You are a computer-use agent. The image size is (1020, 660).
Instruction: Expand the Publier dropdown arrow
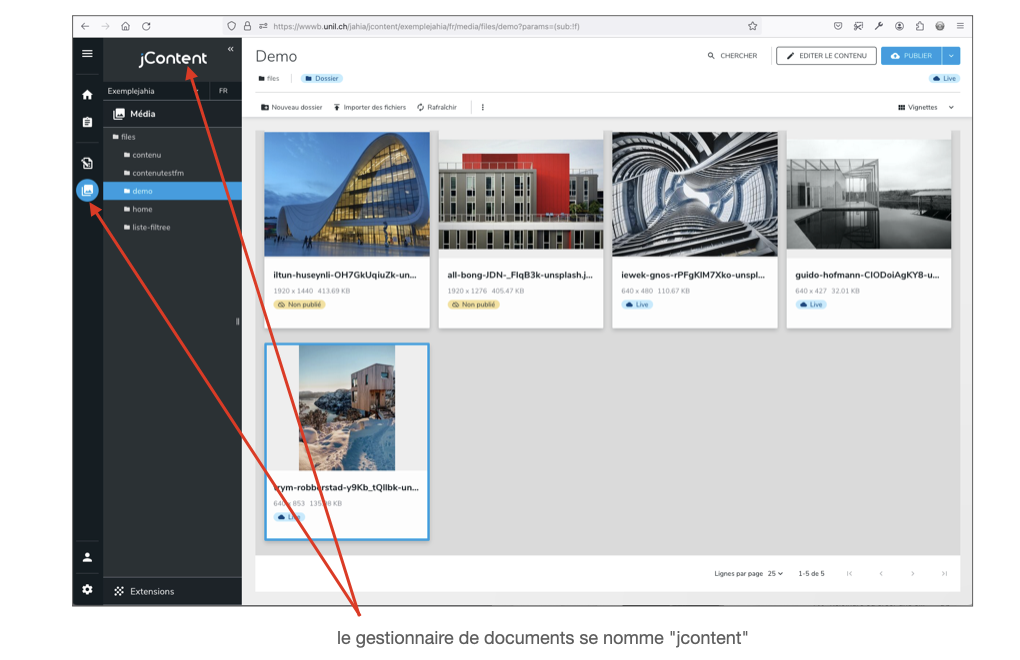click(x=951, y=56)
